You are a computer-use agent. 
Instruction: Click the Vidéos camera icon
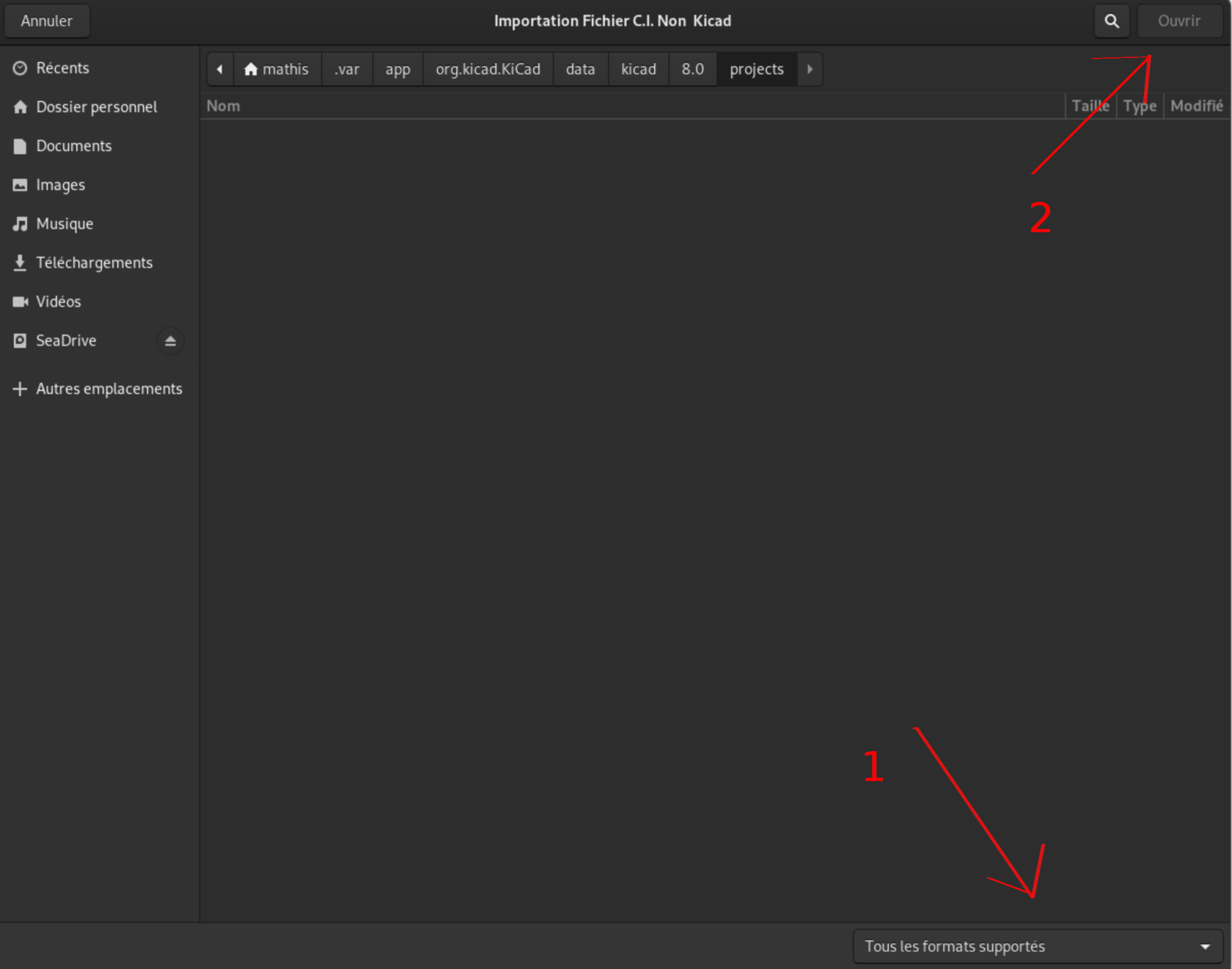coord(21,301)
